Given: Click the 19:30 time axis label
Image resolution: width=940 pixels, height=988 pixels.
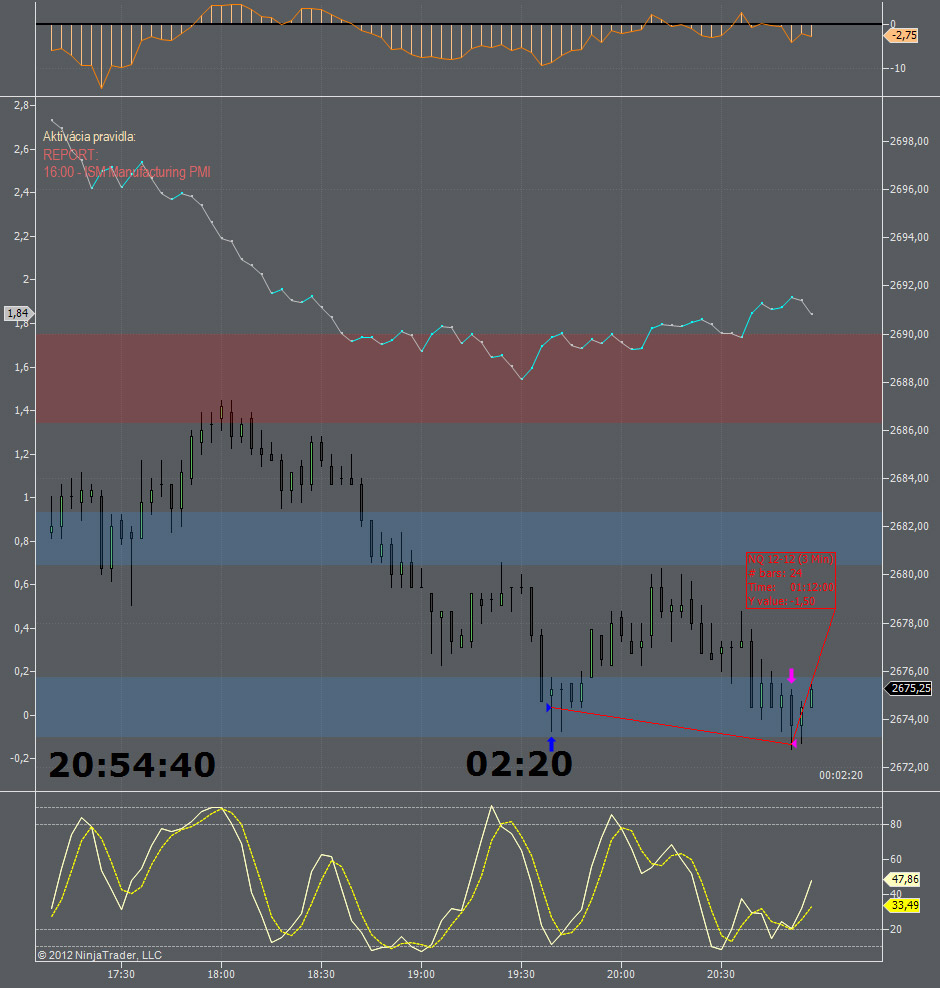Looking at the screenshot, I should [x=521, y=974].
